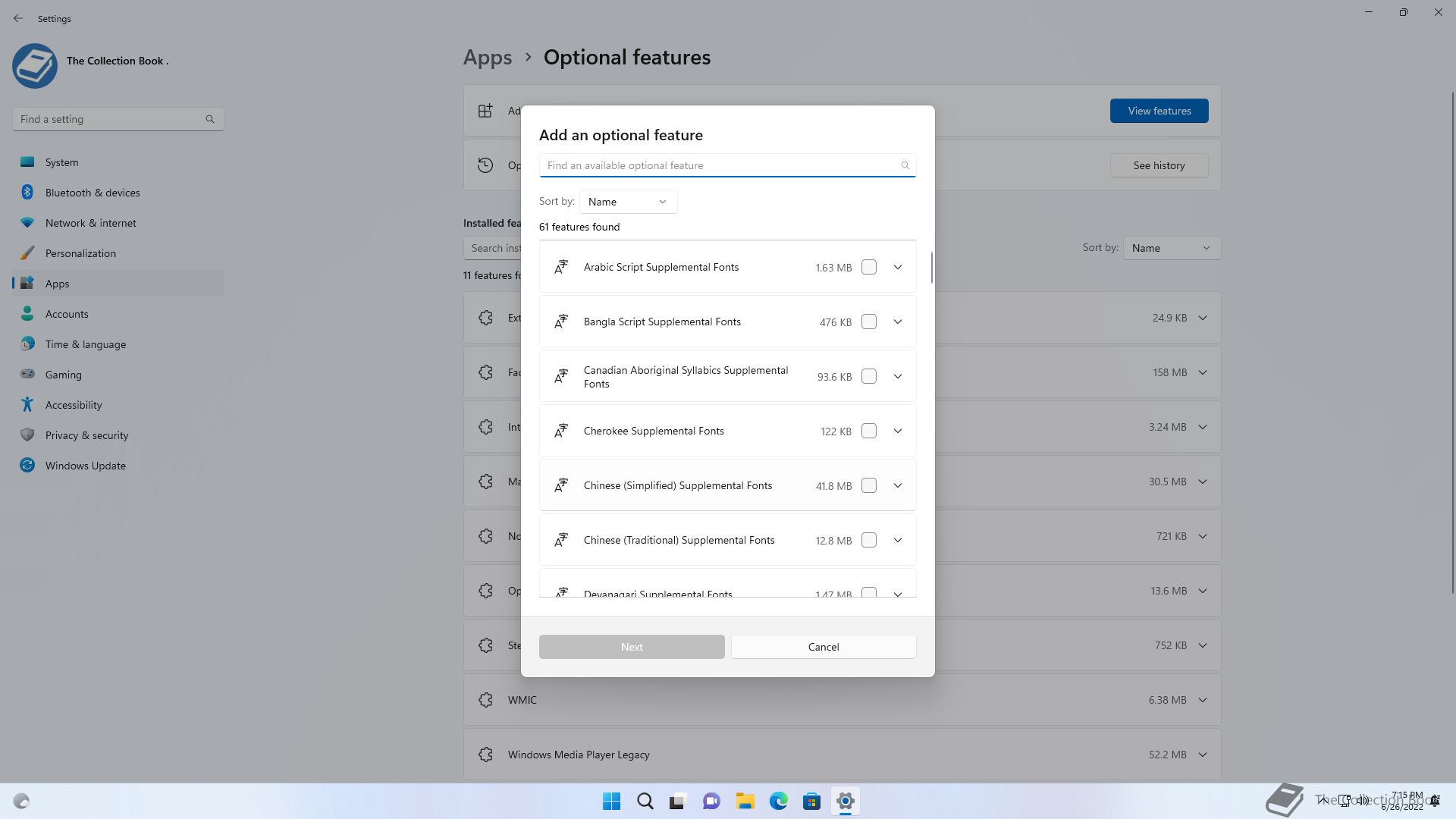Click the Chinese (Traditional) font feature icon
Viewport: 1456px width, 819px height.
561,540
